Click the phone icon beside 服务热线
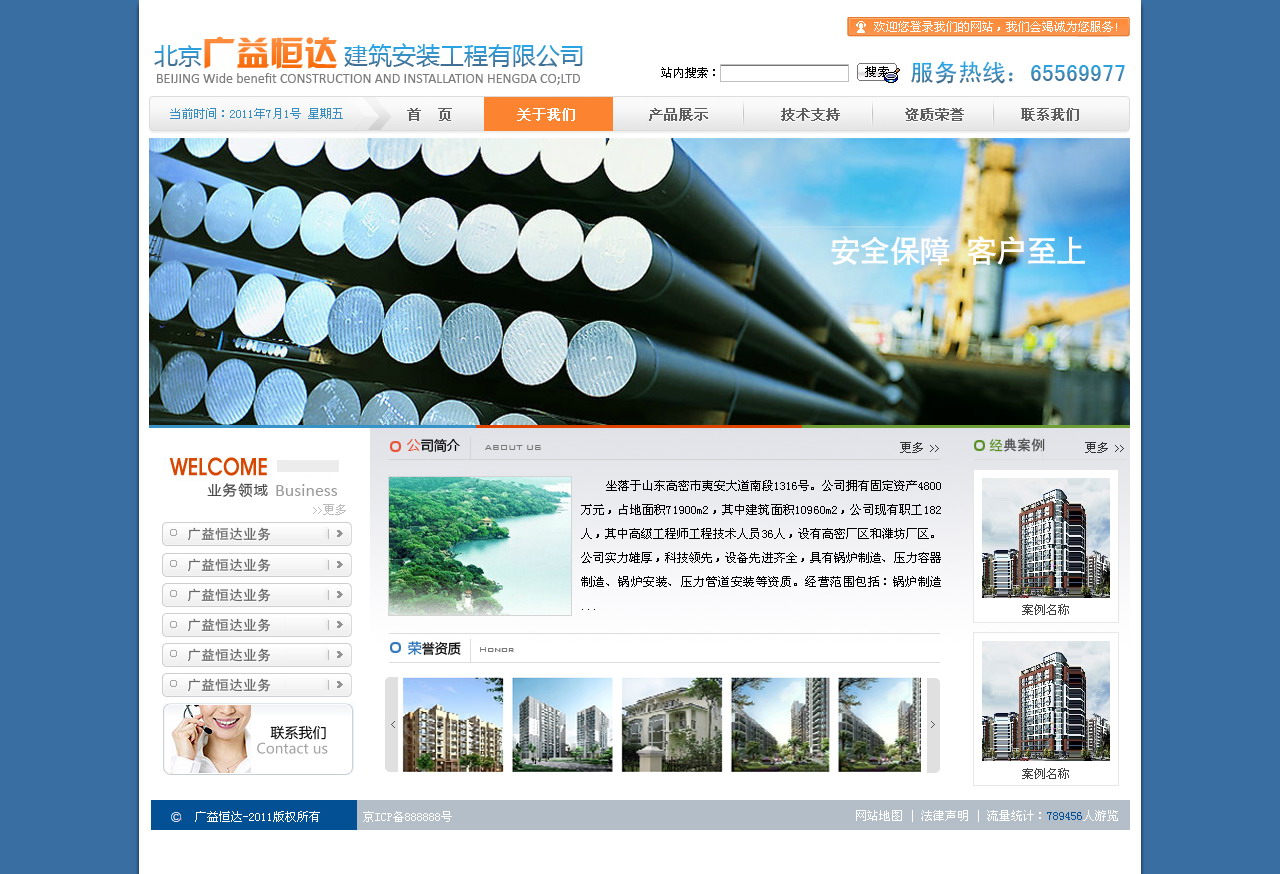The width and height of the screenshot is (1280, 874). (x=890, y=74)
